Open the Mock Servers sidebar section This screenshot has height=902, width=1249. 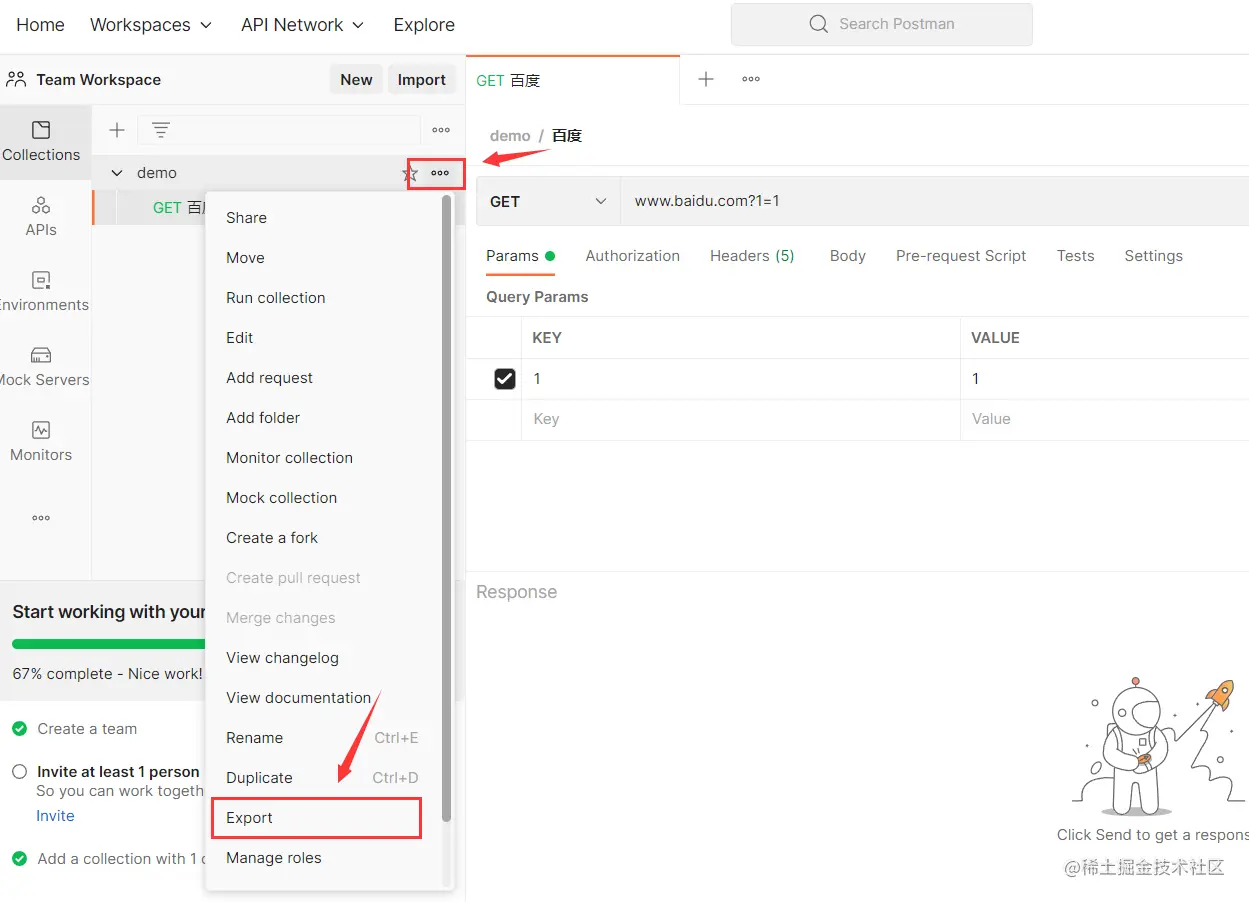coord(41,367)
